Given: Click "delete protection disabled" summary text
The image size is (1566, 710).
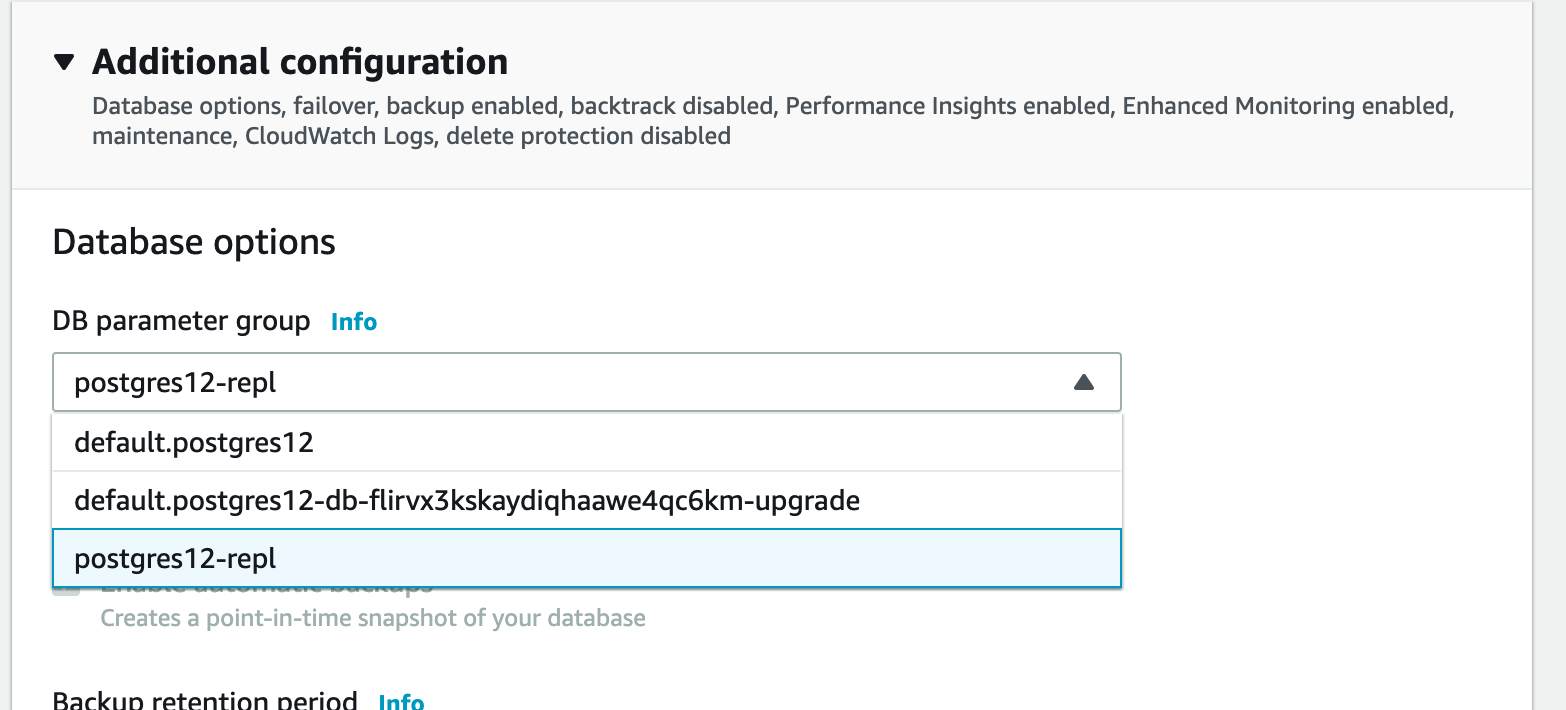Looking at the screenshot, I should point(588,135).
